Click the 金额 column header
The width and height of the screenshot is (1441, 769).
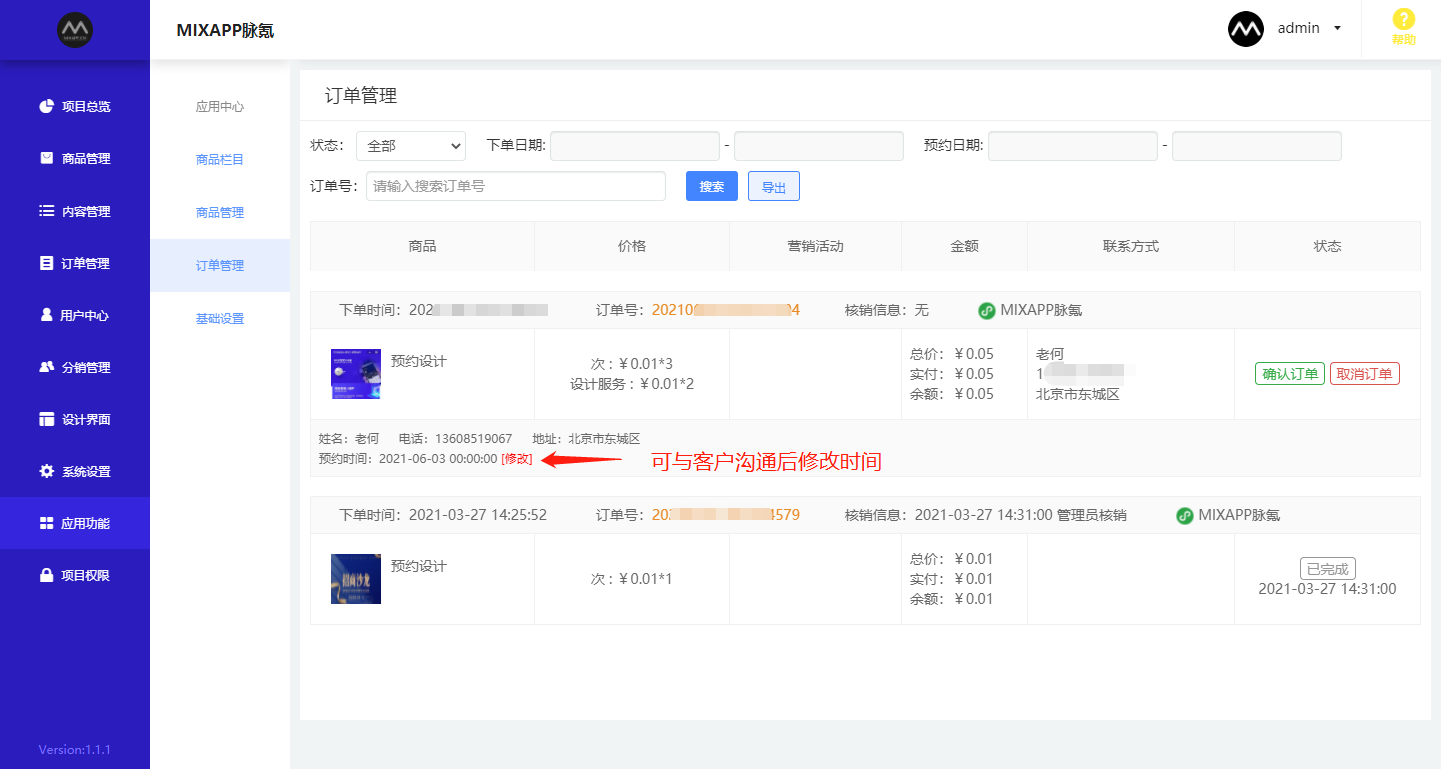(965, 246)
